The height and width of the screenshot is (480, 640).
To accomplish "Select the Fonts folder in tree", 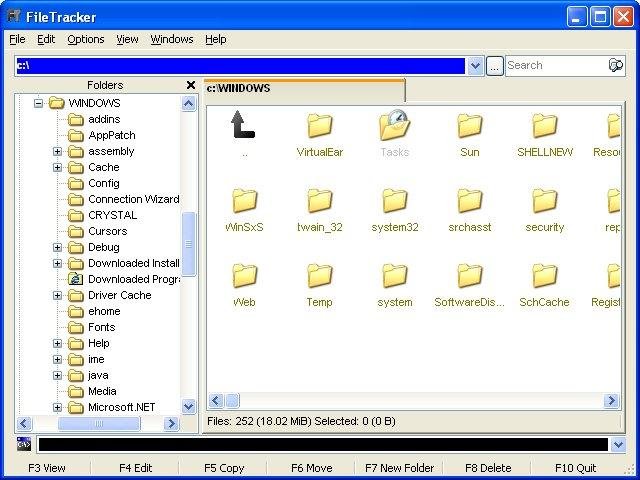I will click(91, 327).
